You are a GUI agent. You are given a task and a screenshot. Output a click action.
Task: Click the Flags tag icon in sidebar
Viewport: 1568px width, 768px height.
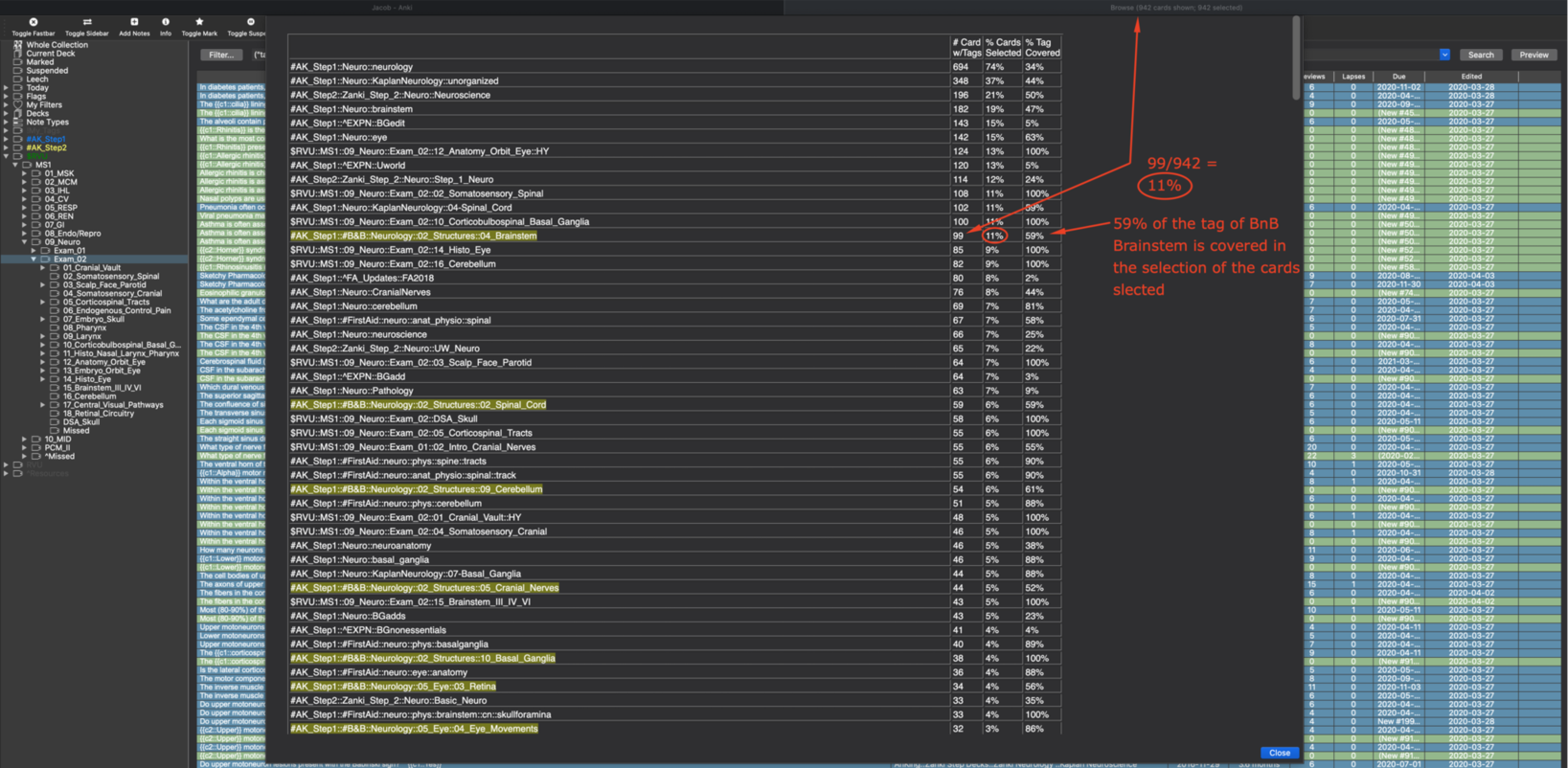coord(17,97)
